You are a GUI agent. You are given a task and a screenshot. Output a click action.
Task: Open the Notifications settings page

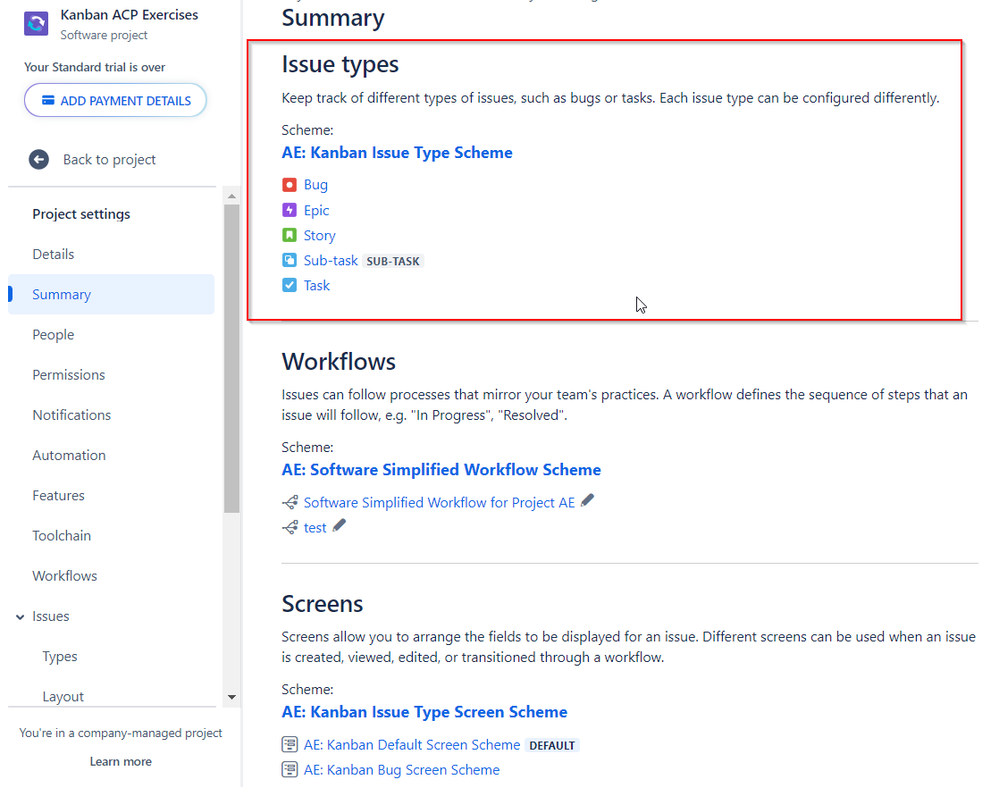point(72,415)
